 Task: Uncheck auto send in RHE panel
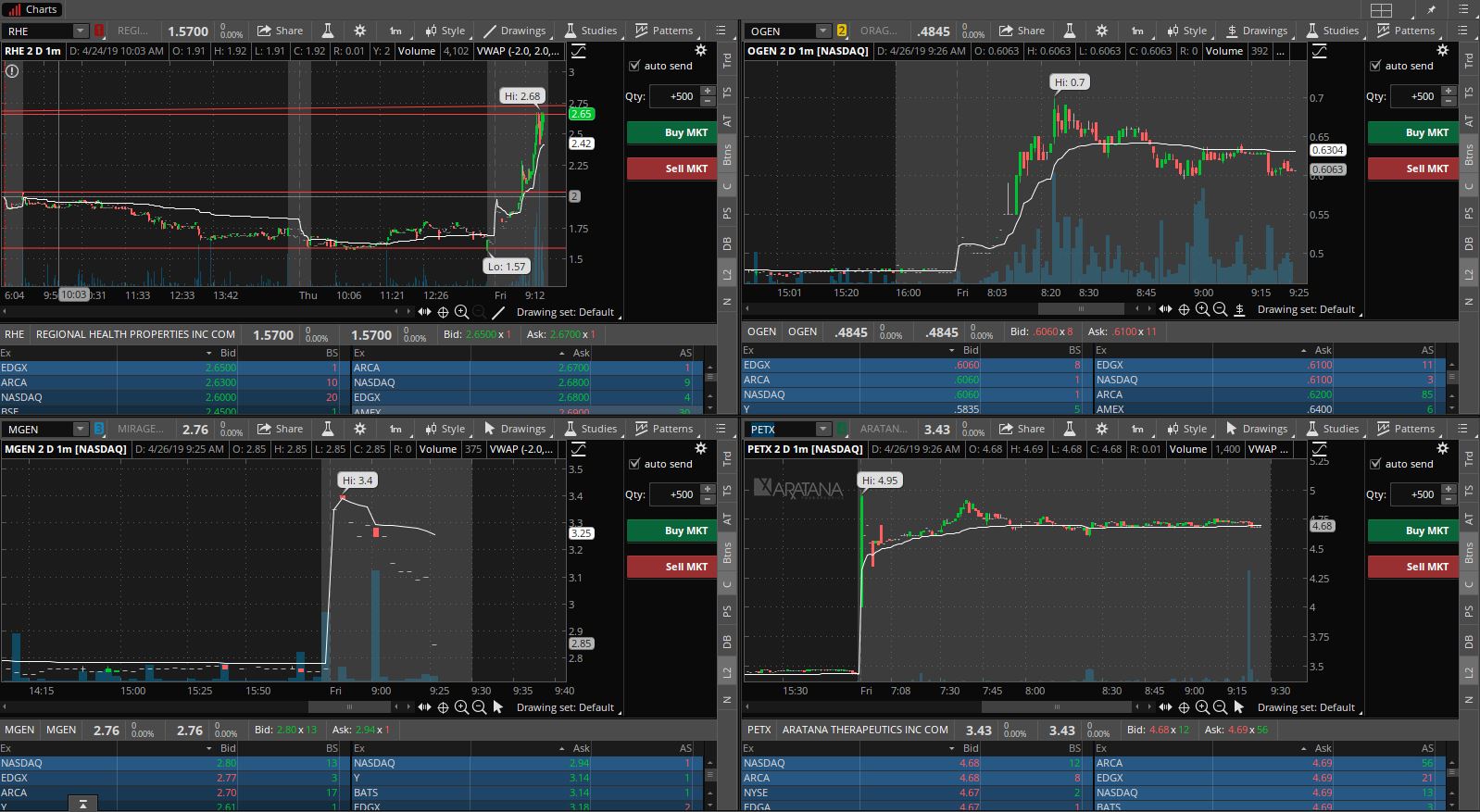634,66
